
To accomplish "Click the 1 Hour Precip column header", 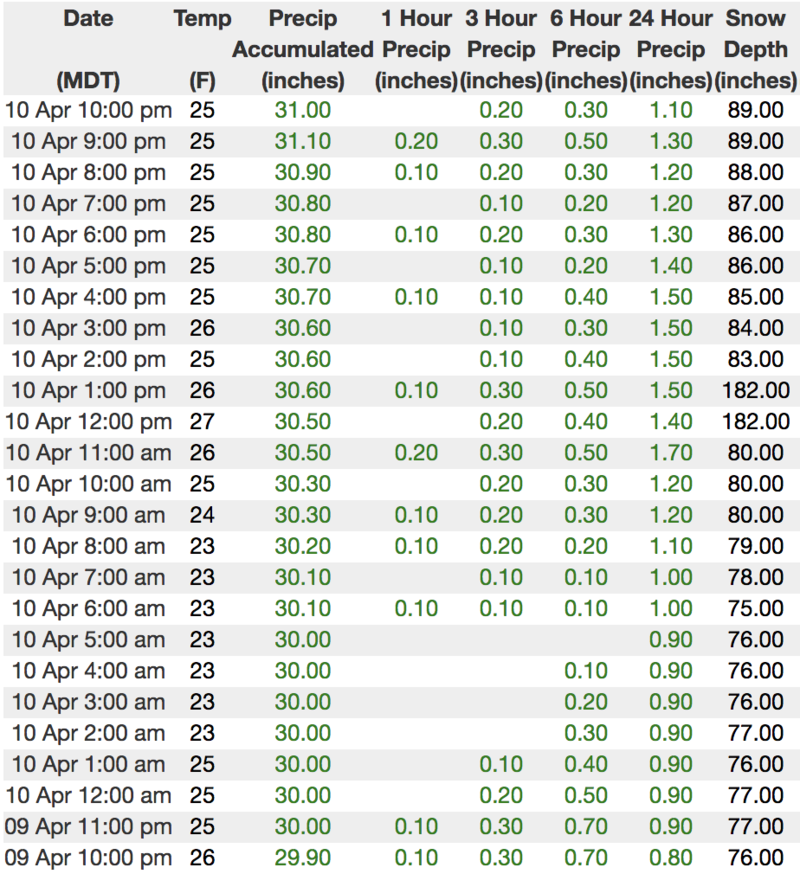I will point(415,49).
